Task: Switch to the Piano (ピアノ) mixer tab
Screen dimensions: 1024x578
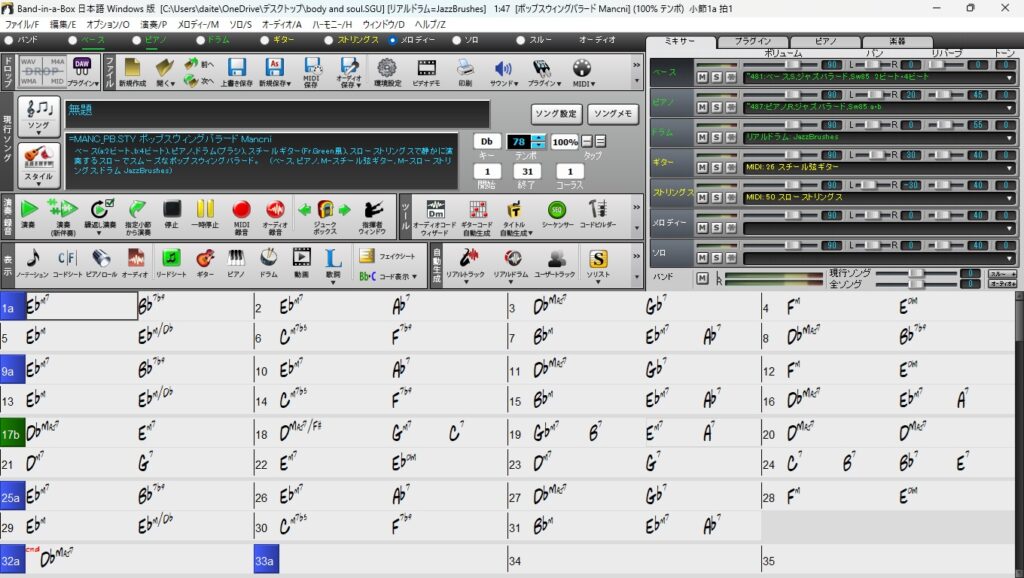Action: 825,41
